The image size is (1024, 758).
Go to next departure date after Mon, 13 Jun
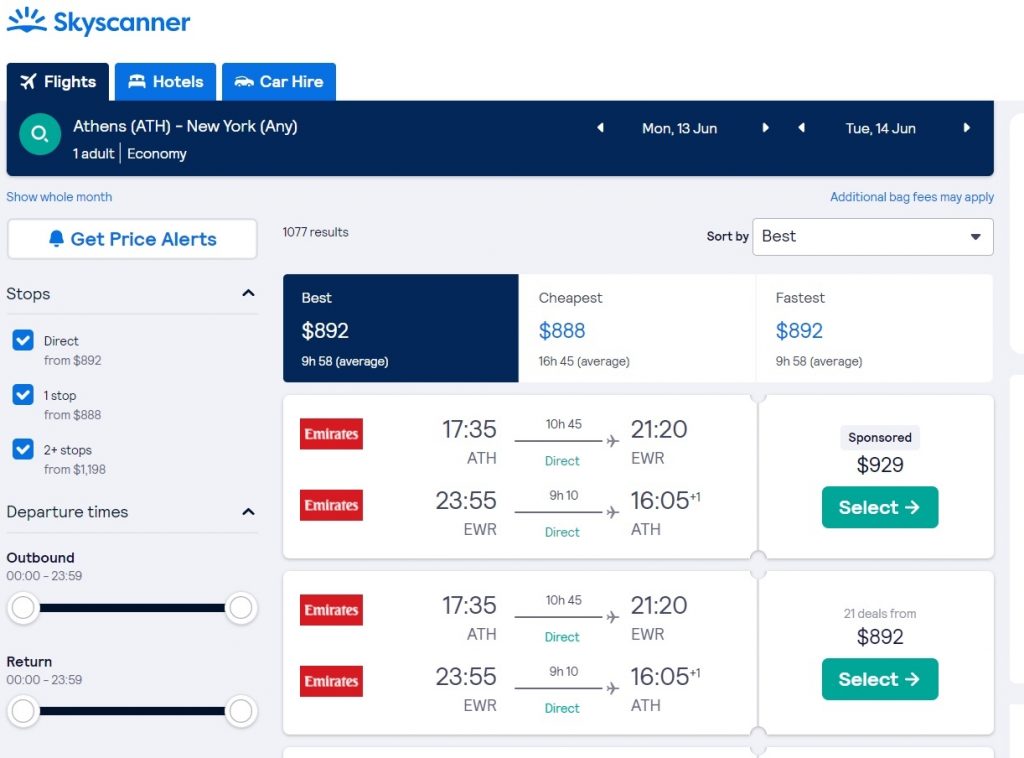coord(765,128)
